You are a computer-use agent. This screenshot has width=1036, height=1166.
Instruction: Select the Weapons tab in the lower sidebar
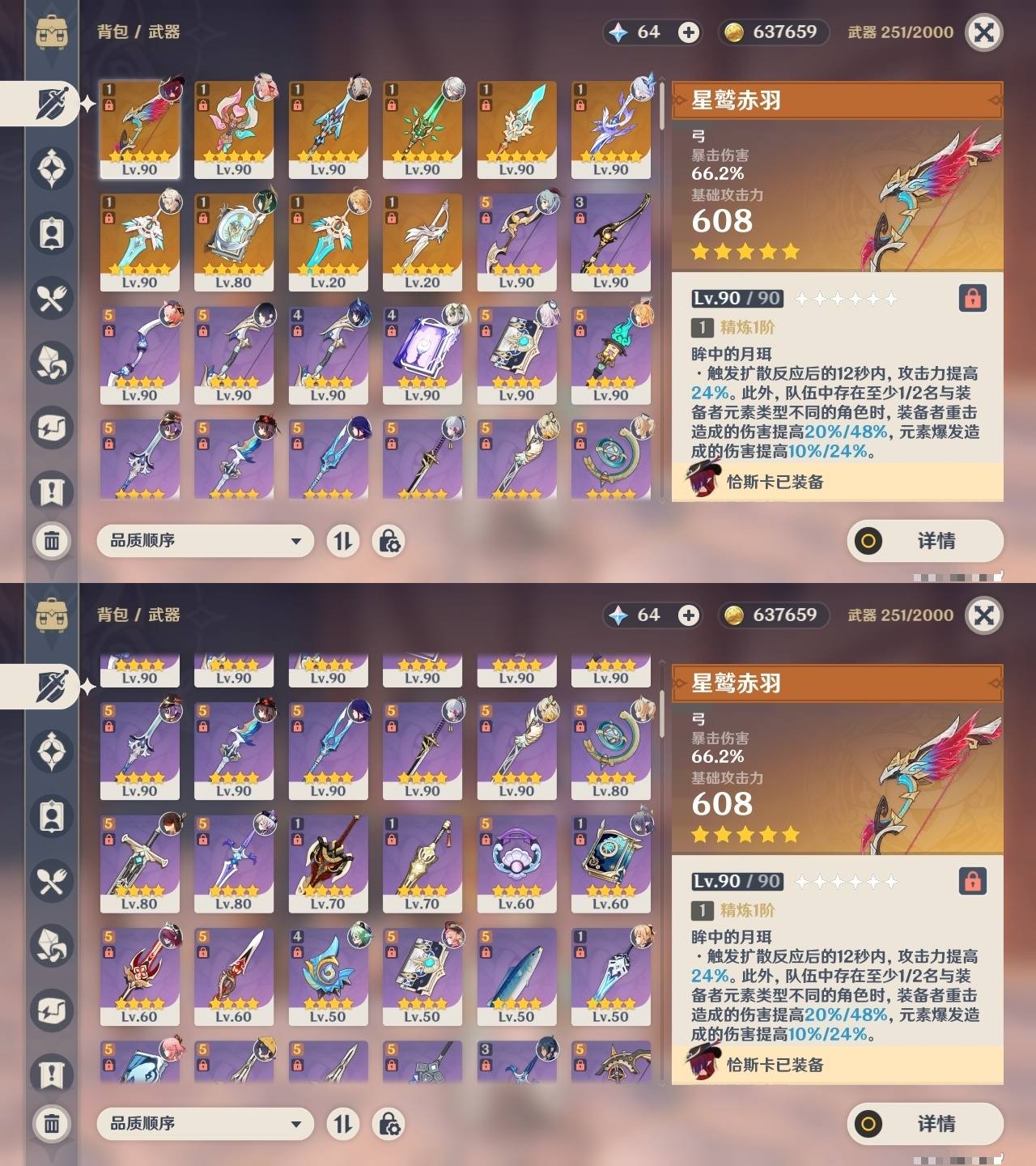(x=52, y=687)
